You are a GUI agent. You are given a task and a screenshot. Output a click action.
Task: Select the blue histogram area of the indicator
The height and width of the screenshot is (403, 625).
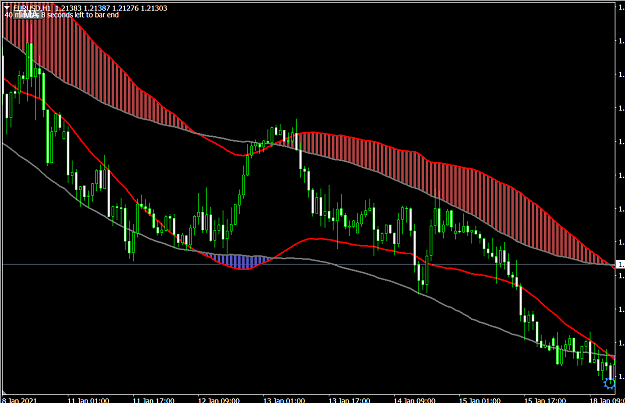tap(240, 261)
